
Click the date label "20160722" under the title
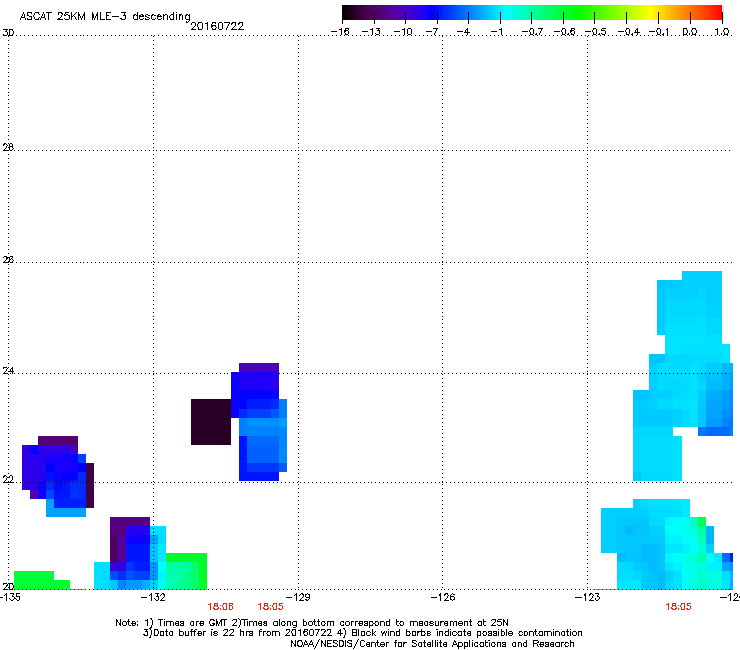[x=217, y=26]
